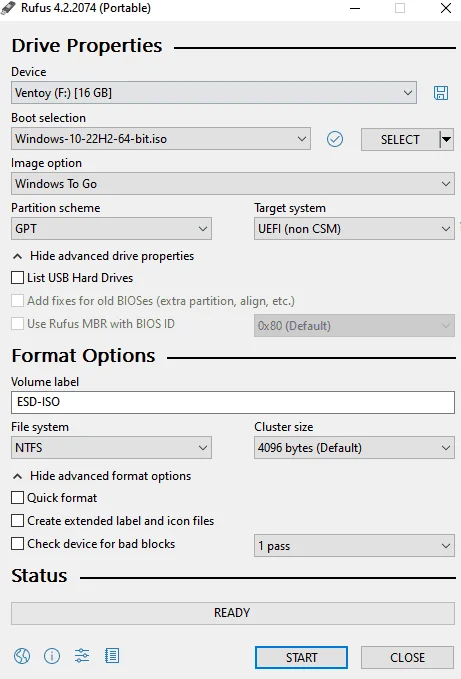This screenshot has height=679, width=461.
Task: Click the Boot selection label
Action: [48, 118]
